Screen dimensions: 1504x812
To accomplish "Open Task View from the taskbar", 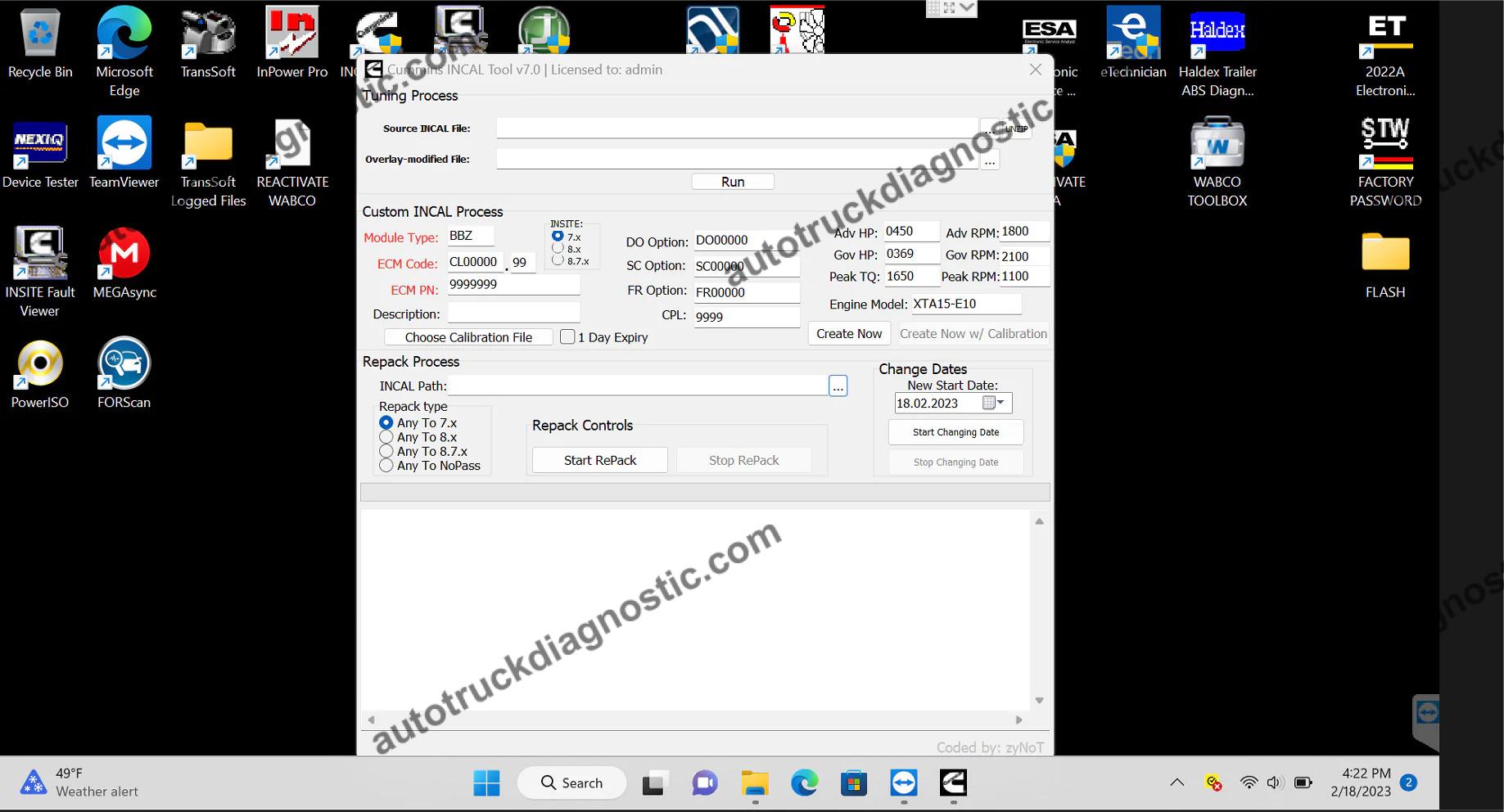I will tap(653, 783).
